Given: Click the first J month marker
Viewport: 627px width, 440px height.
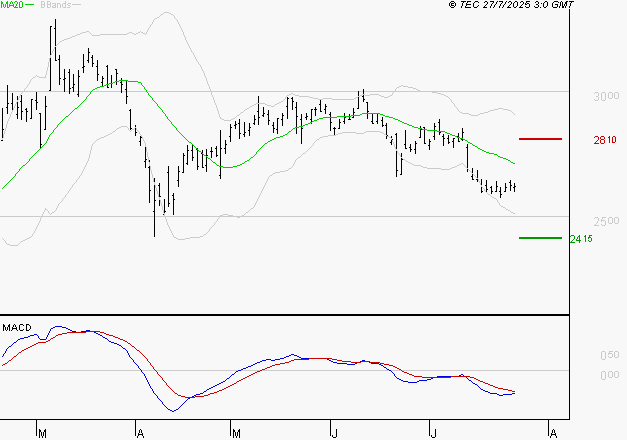Looking at the screenshot, I should pos(335,434).
